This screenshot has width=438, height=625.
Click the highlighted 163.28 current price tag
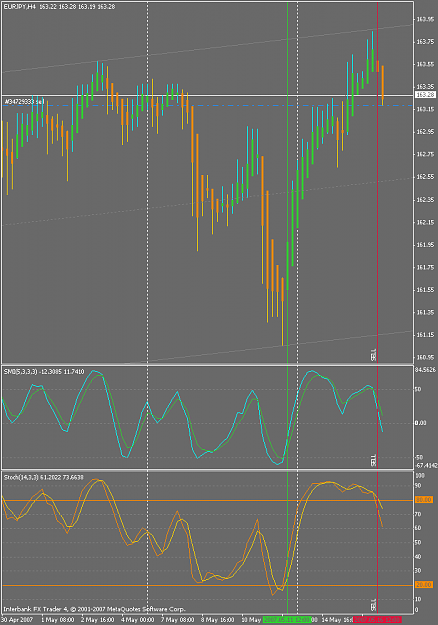pyautogui.click(x=425, y=95)
